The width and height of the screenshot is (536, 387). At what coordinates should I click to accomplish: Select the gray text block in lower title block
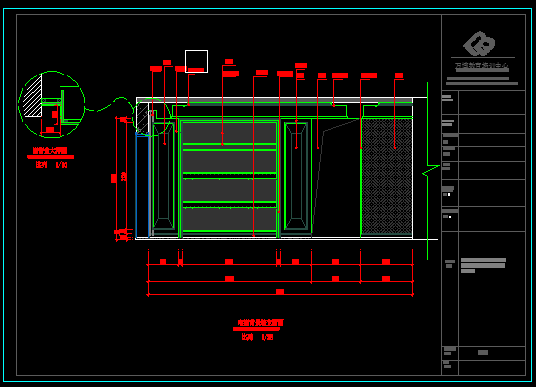tap(483, 265)
